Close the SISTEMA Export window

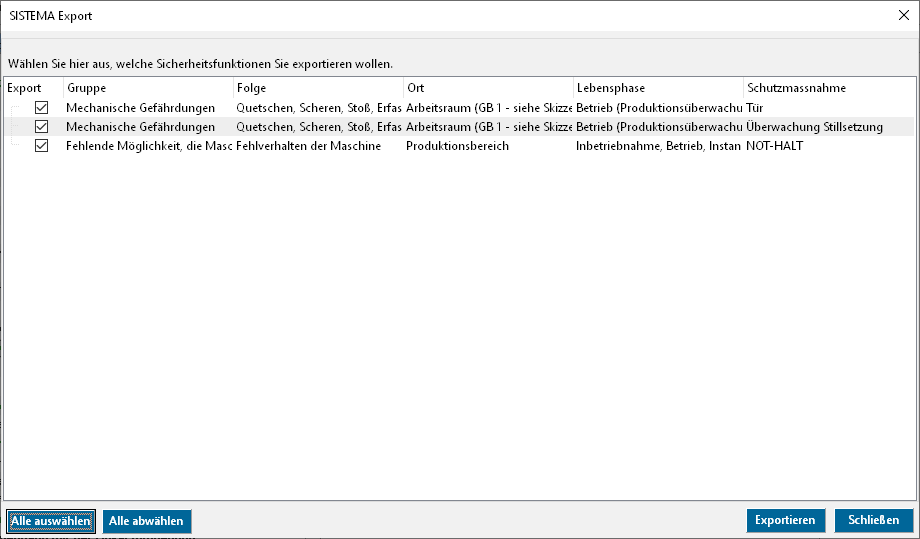(x=903, y=14)
